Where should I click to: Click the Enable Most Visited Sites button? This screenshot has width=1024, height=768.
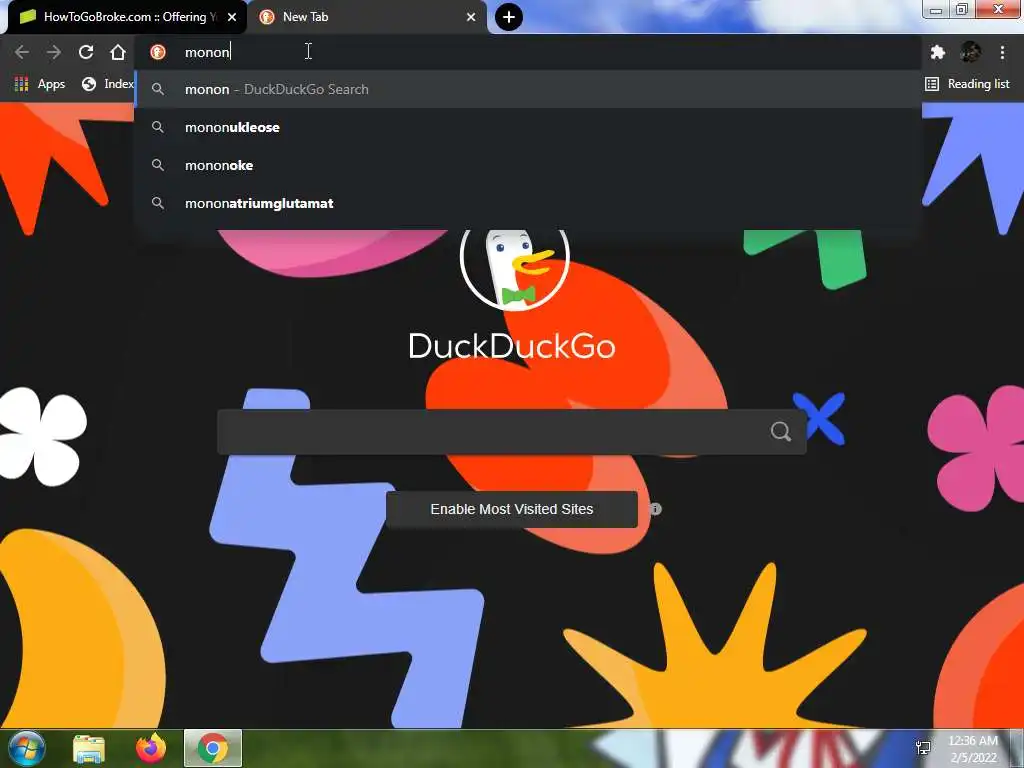coord(511,509)
